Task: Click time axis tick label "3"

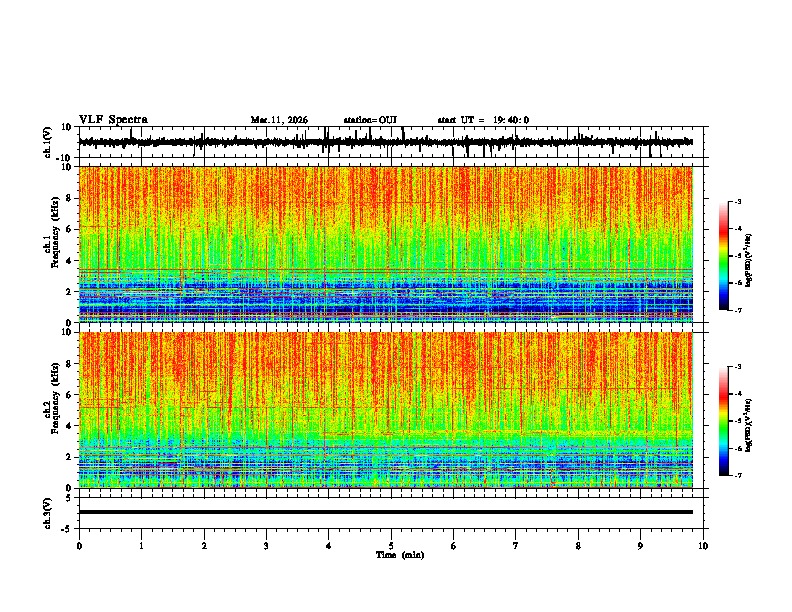Action: (x=266, y=546)
